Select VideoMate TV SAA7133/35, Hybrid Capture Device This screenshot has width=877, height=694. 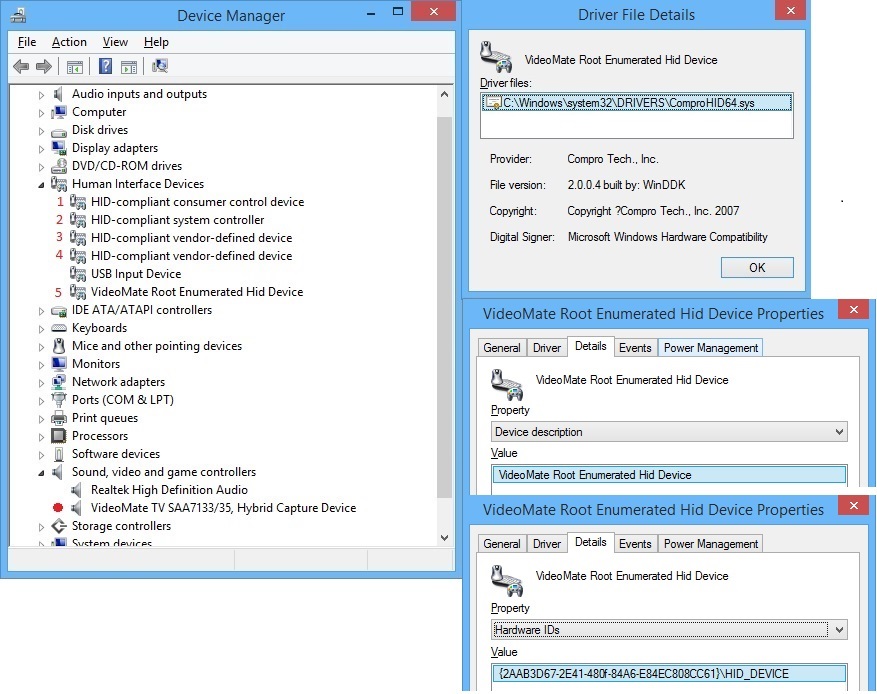224,508
